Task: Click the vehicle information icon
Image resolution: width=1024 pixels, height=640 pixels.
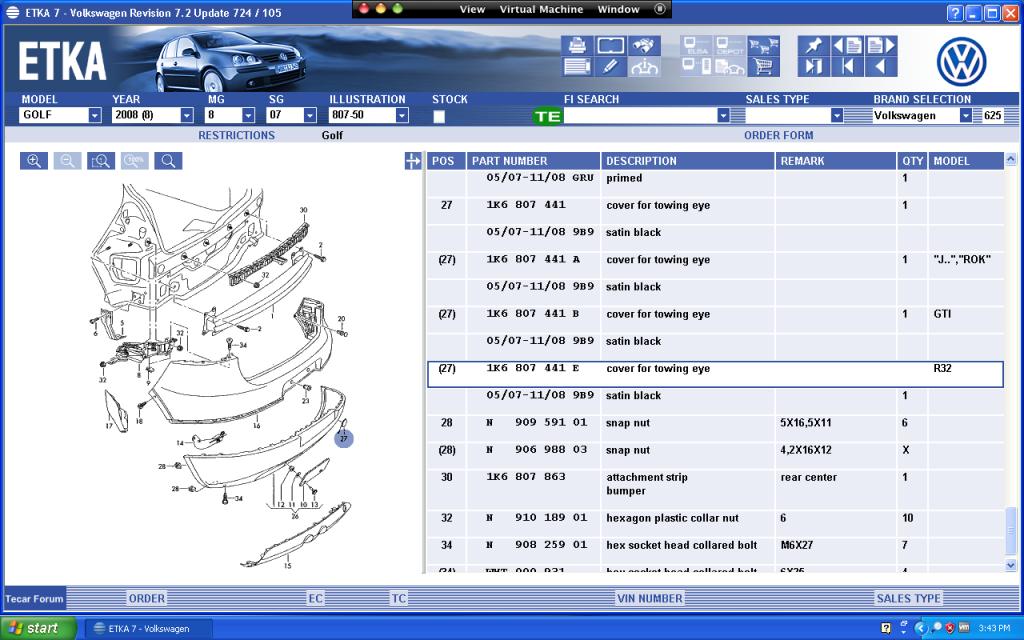Action: 644,67
